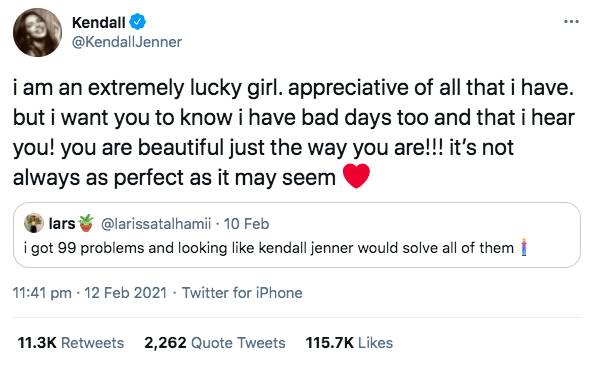The width and height of the screenshot is (596, 365).
Task: Click the @KendallJenner handle
Action: [127, 42]
